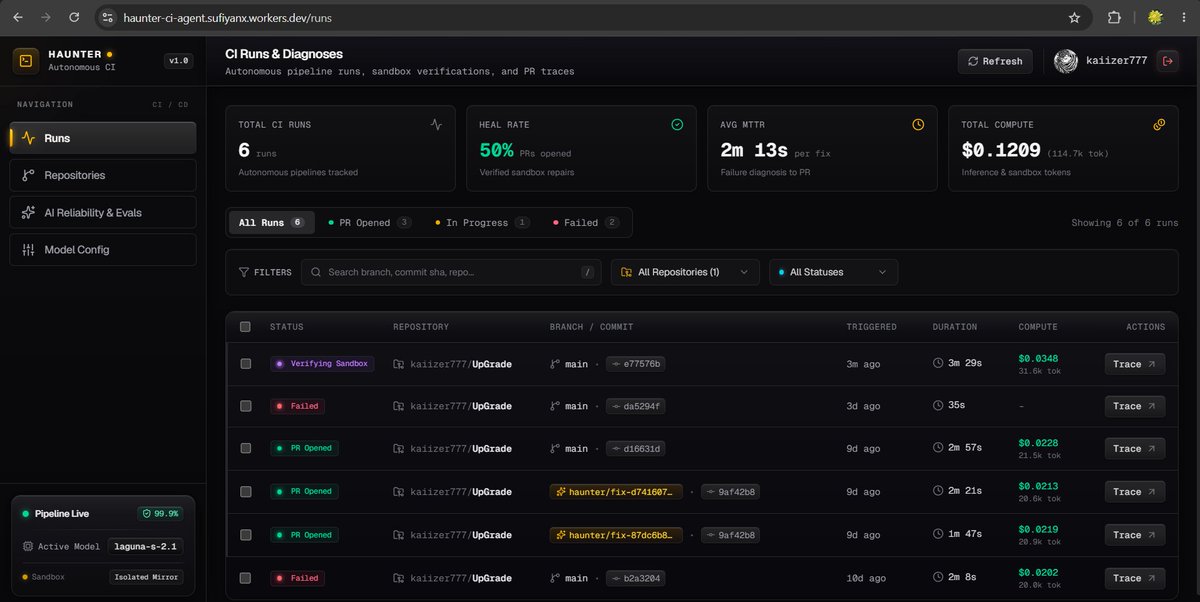This screenshot has width=1200, height=602.
Task: Click the coins icon in Total Compute card
Action: (x=1159, y=125)
